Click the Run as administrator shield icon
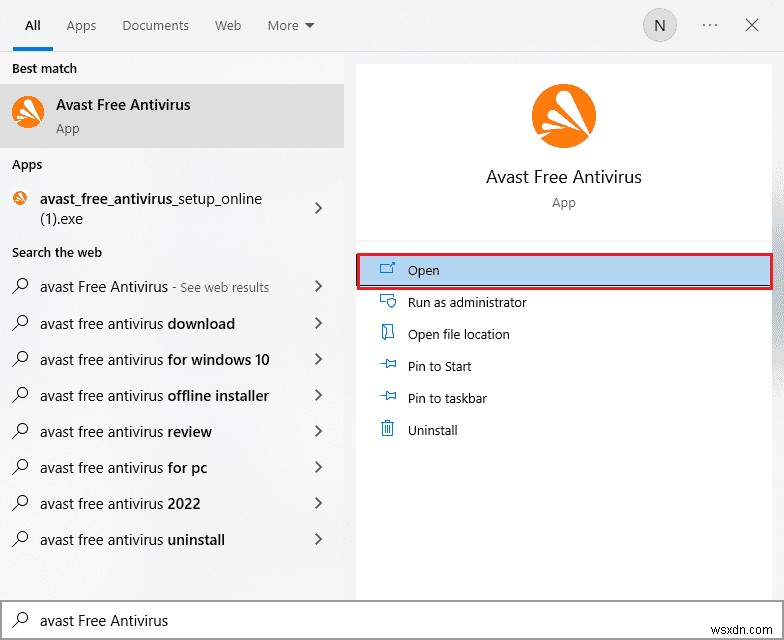 point(388,302)
